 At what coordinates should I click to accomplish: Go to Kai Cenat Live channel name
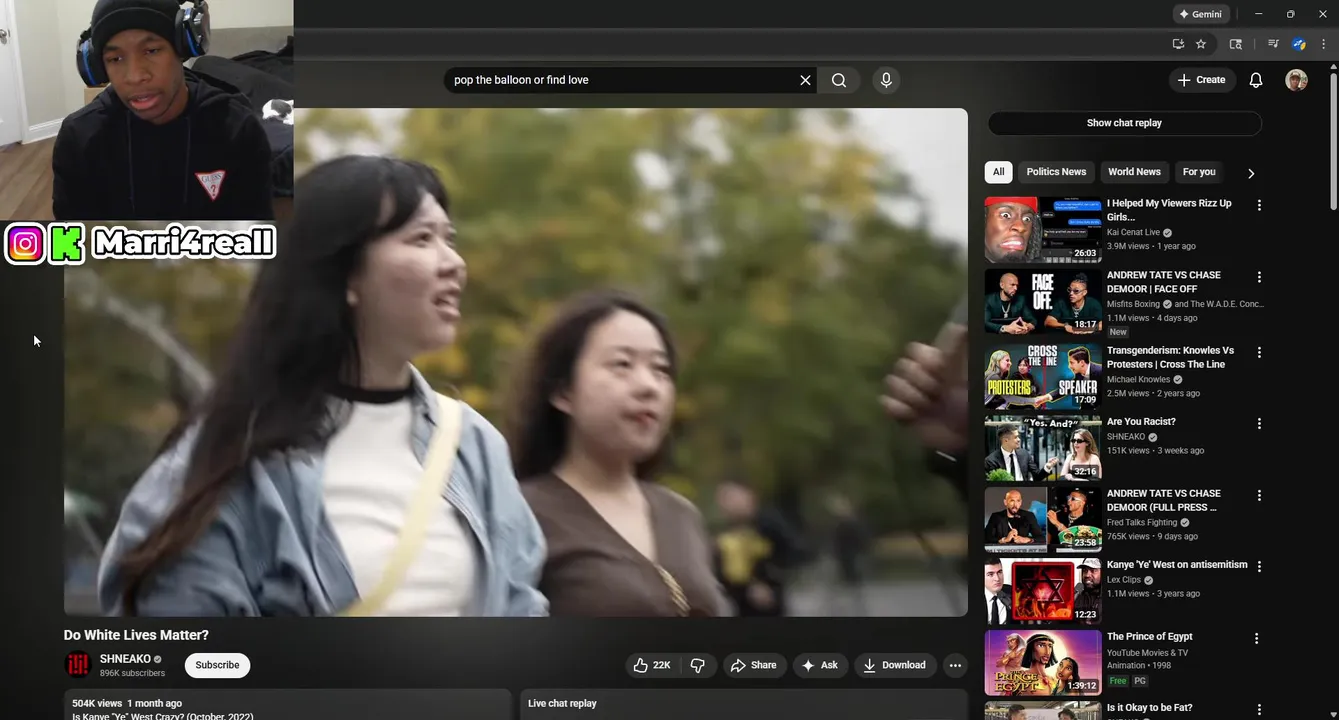[1133, 232]
